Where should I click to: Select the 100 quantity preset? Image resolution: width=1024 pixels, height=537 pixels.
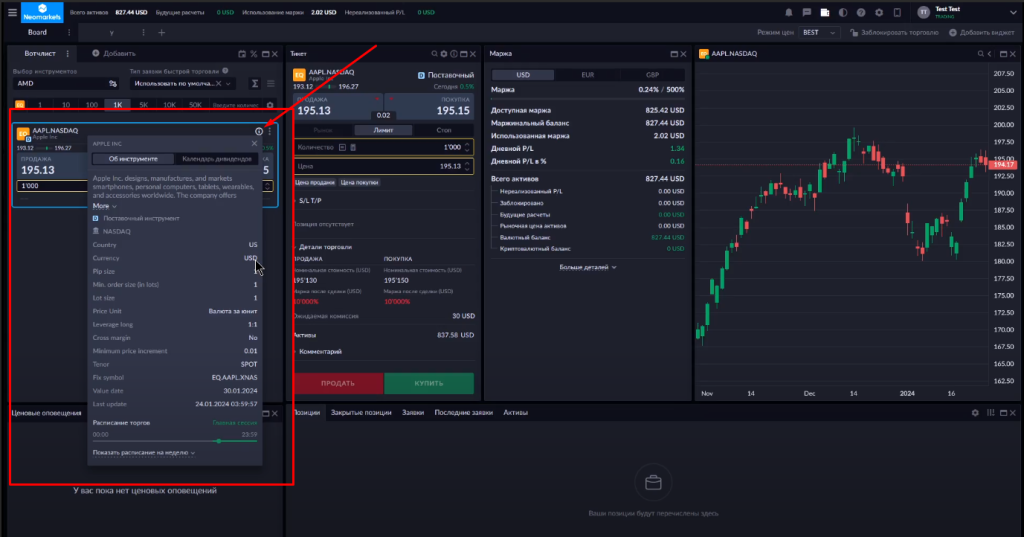point(91,105)
